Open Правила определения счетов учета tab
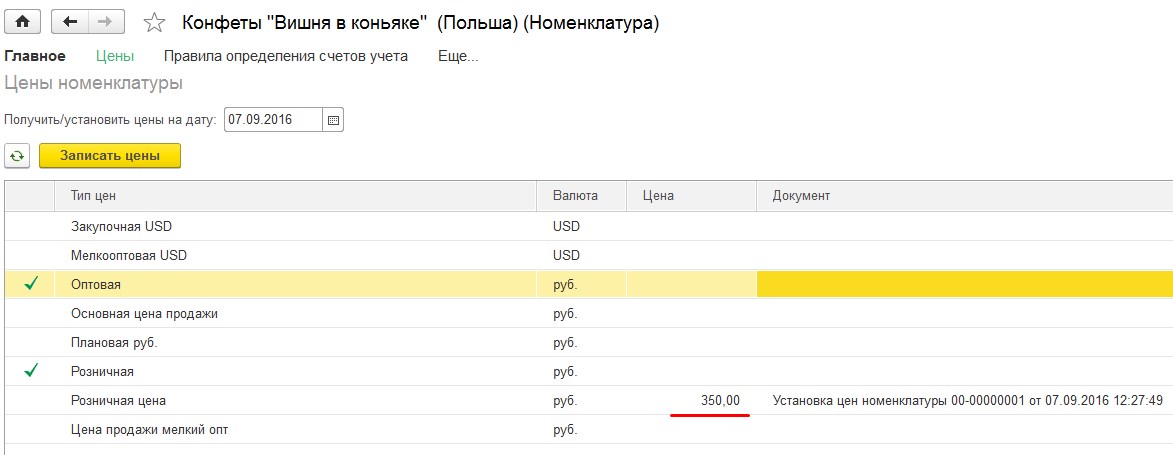Image resolution: width=1173 pixels, height=455 pixels. [285, 56]
